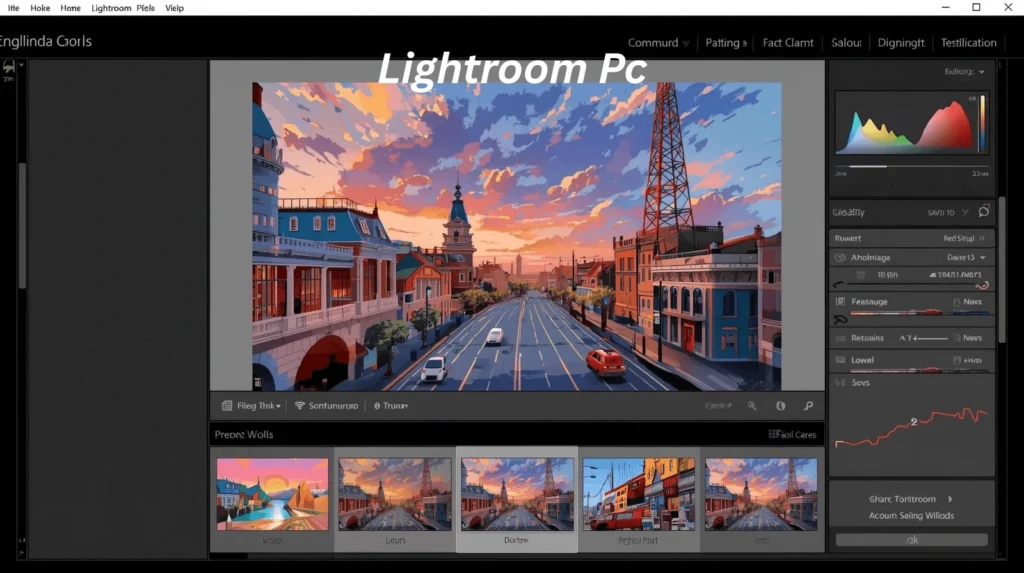The width and height of the screenshot is (1024, 573).
Task: Click the search icon at toolbar right end
Action: coord(808,406)
